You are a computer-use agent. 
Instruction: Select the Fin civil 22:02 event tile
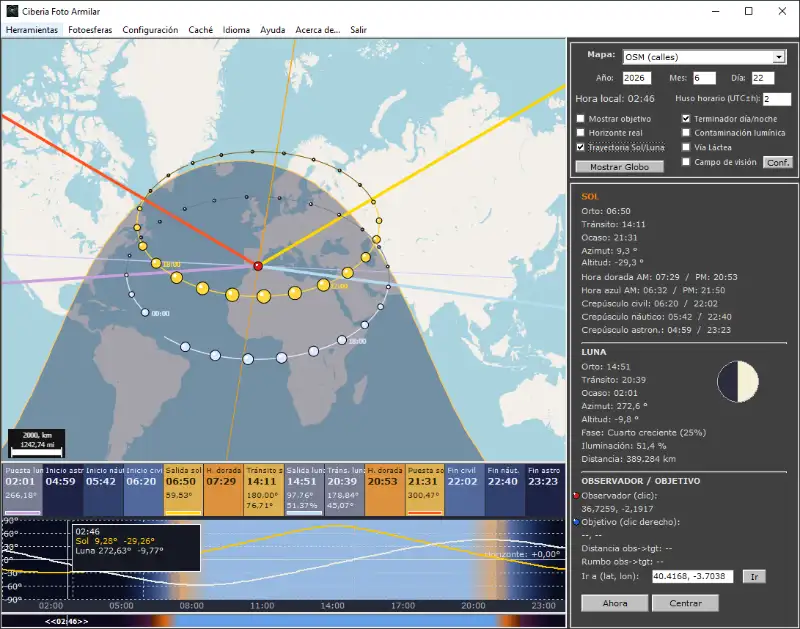[x=465, y=490]
